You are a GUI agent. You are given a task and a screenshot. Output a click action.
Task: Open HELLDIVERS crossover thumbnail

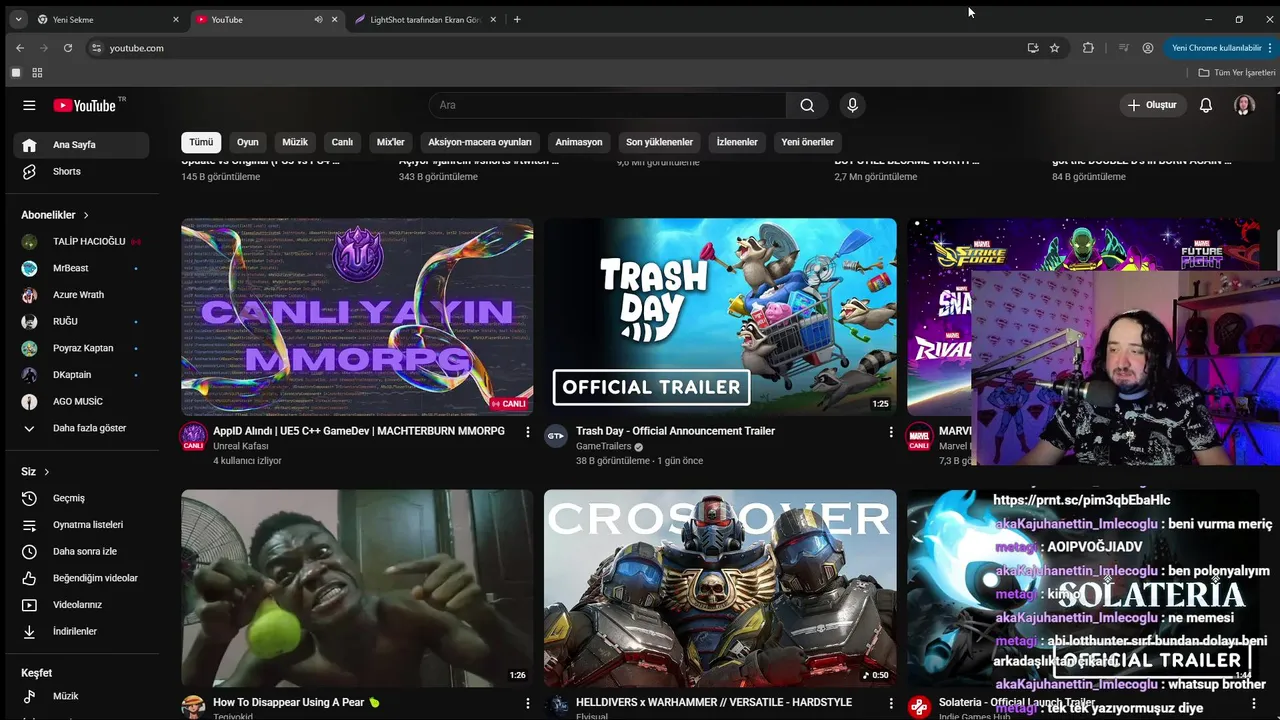pos(720,588)
